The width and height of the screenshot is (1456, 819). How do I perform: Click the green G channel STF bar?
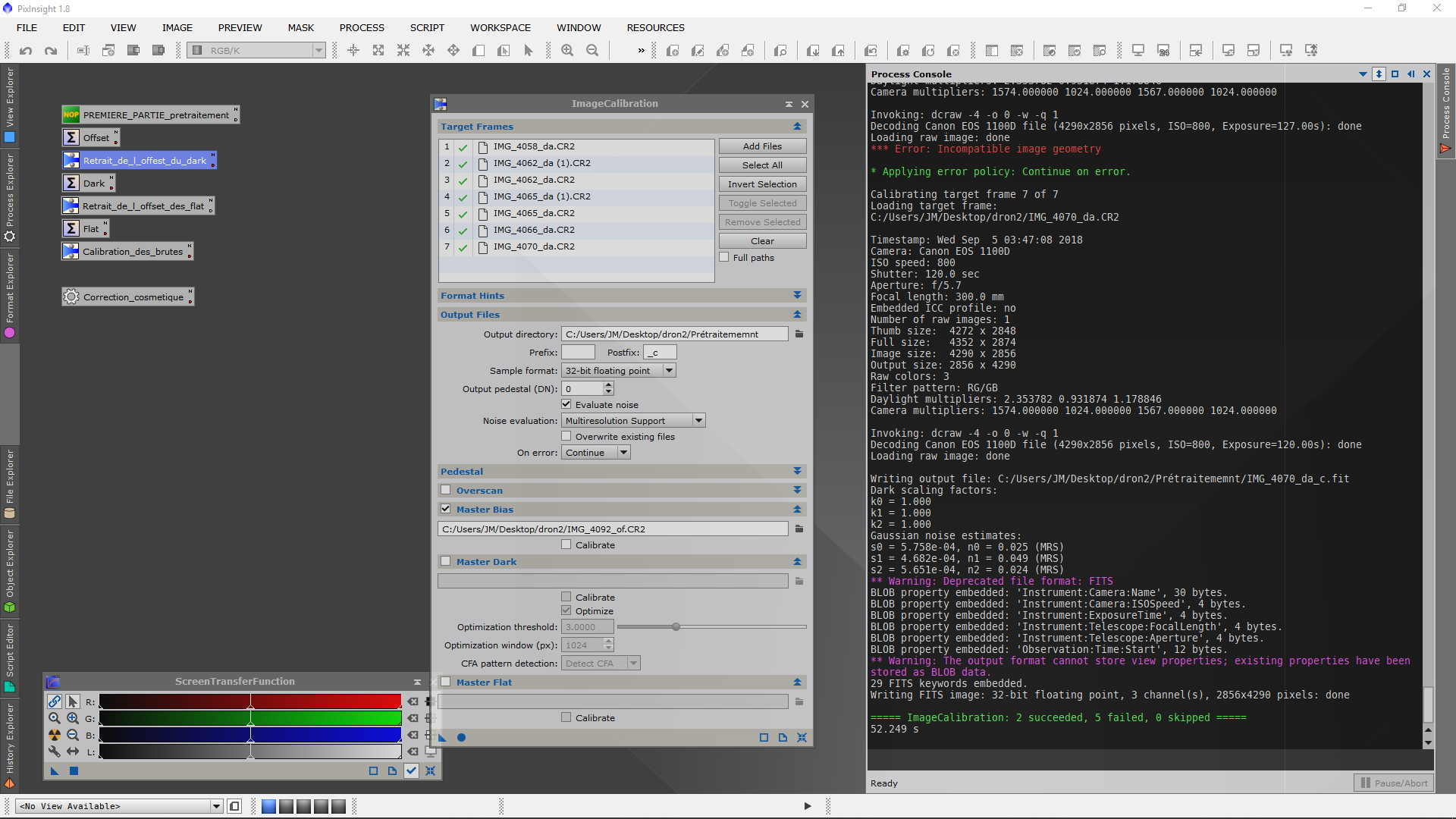250,718
